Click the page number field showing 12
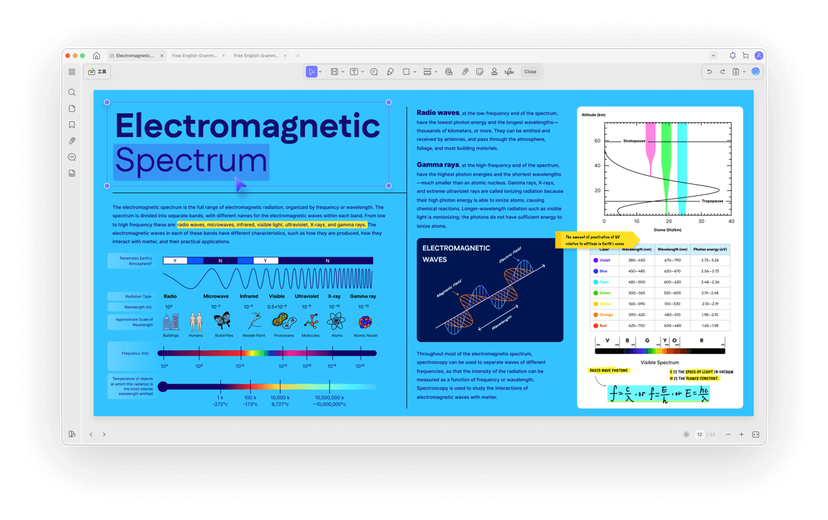 [x=699, y=434]
